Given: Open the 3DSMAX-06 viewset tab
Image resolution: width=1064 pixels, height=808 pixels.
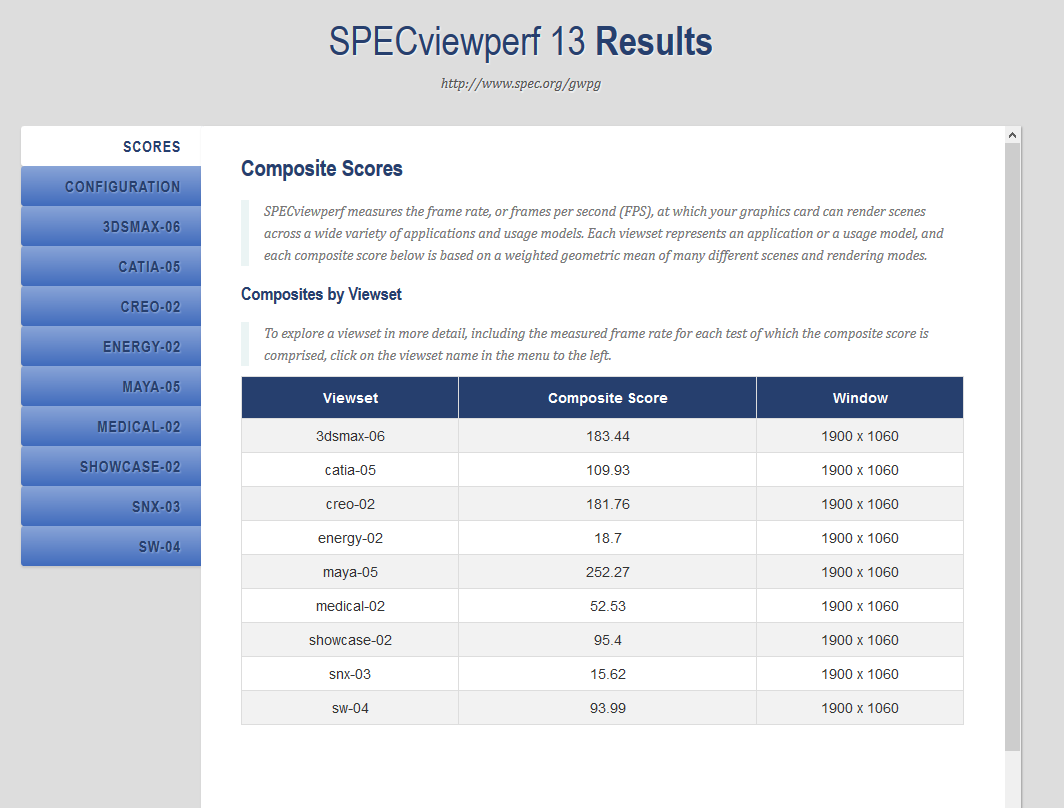Looking at the screenshot, I should coord(141,227).
